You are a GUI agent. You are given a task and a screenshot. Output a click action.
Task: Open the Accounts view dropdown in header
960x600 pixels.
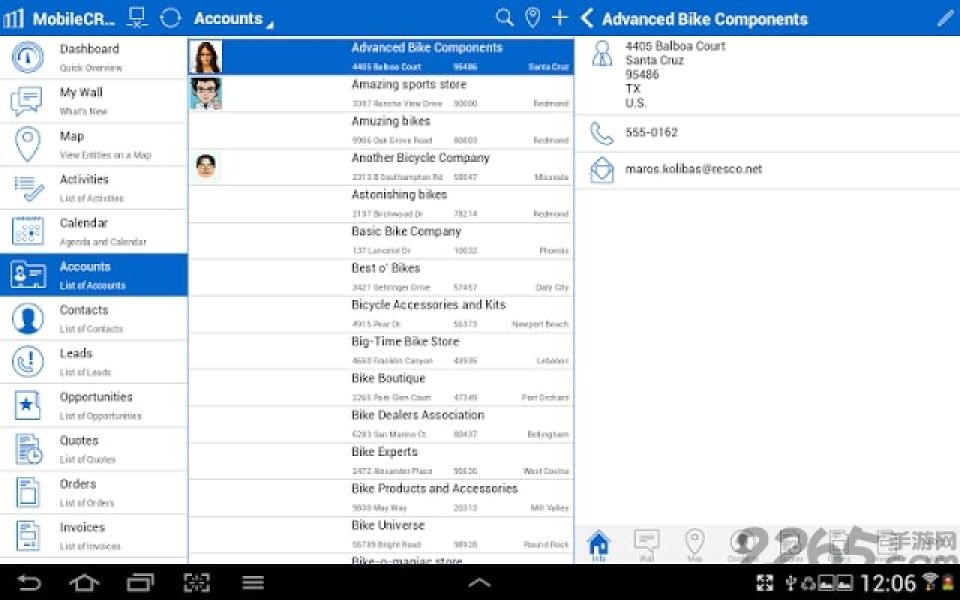(233, 18)
